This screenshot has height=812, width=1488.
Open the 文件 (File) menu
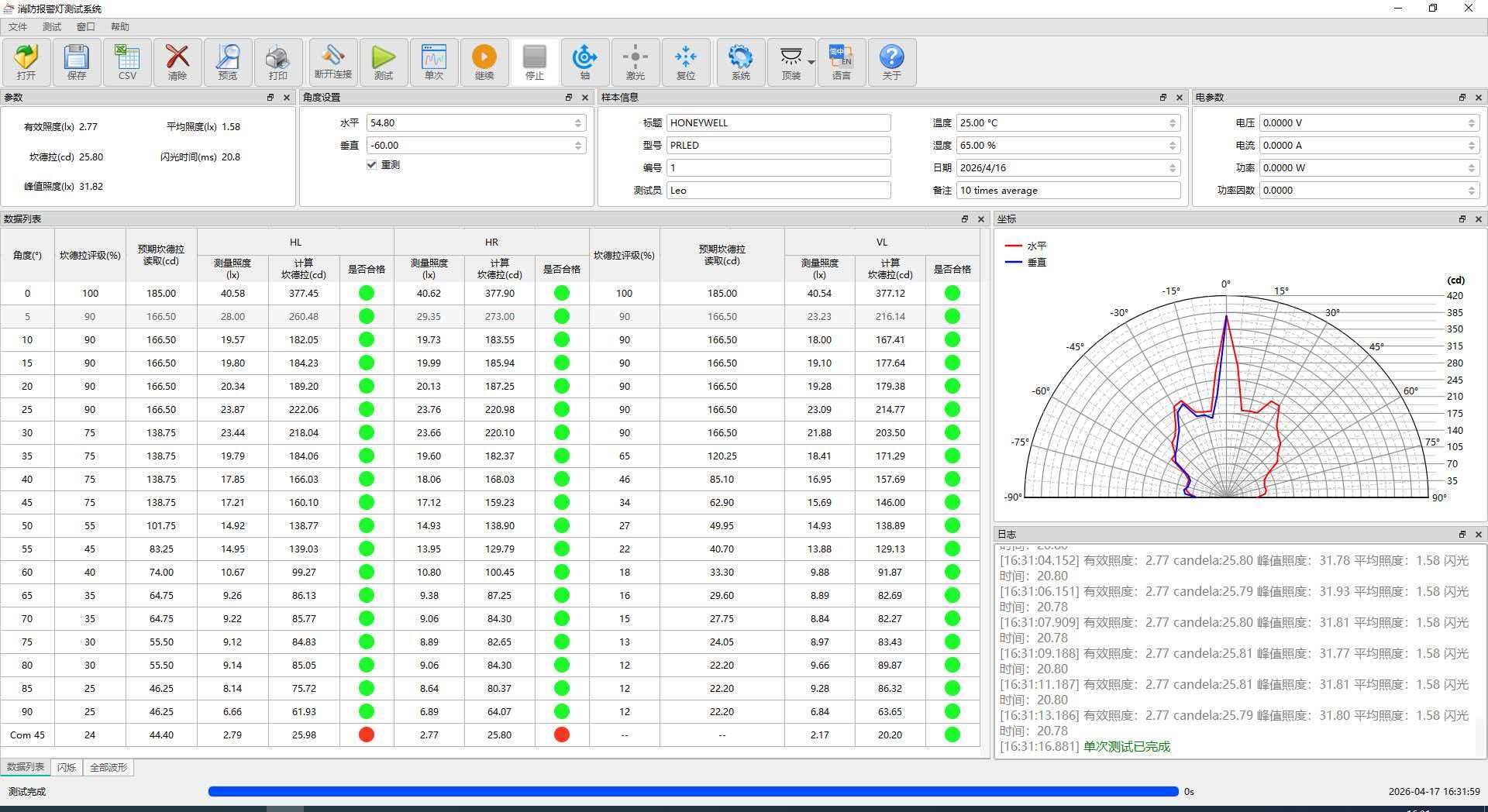point(17,27)
